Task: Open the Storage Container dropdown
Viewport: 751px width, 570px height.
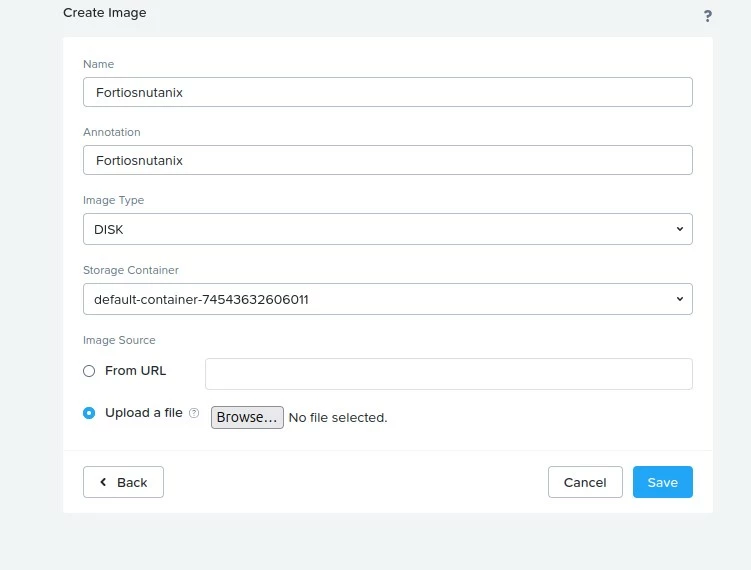Action: (x=387, y=299)
